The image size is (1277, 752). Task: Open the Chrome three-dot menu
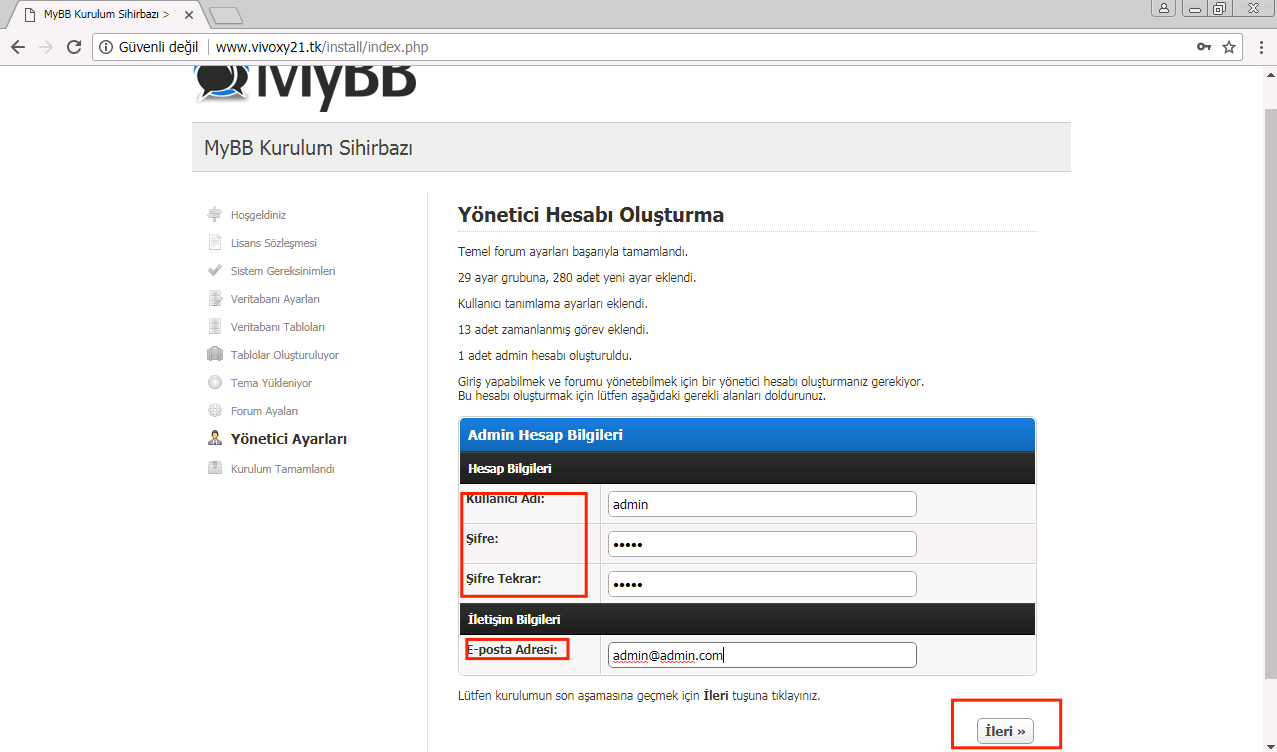pyautogui.click(x=1259, y=47)
